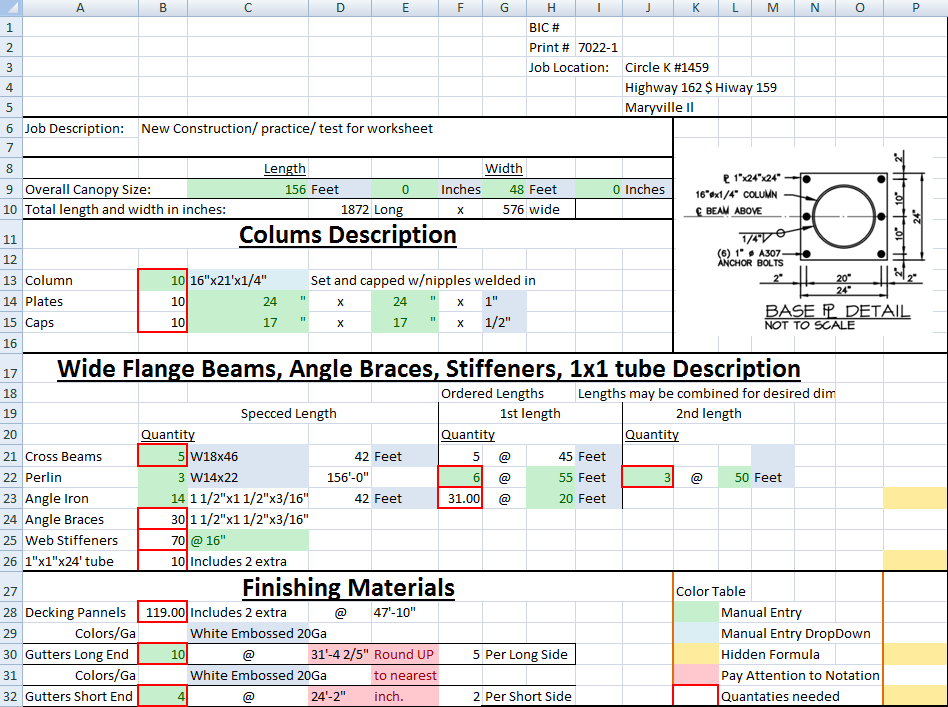The height and width of the screenshot is (707, 948).
Task: Click the Print # value 7022-1
Action: tap(599, 47)
